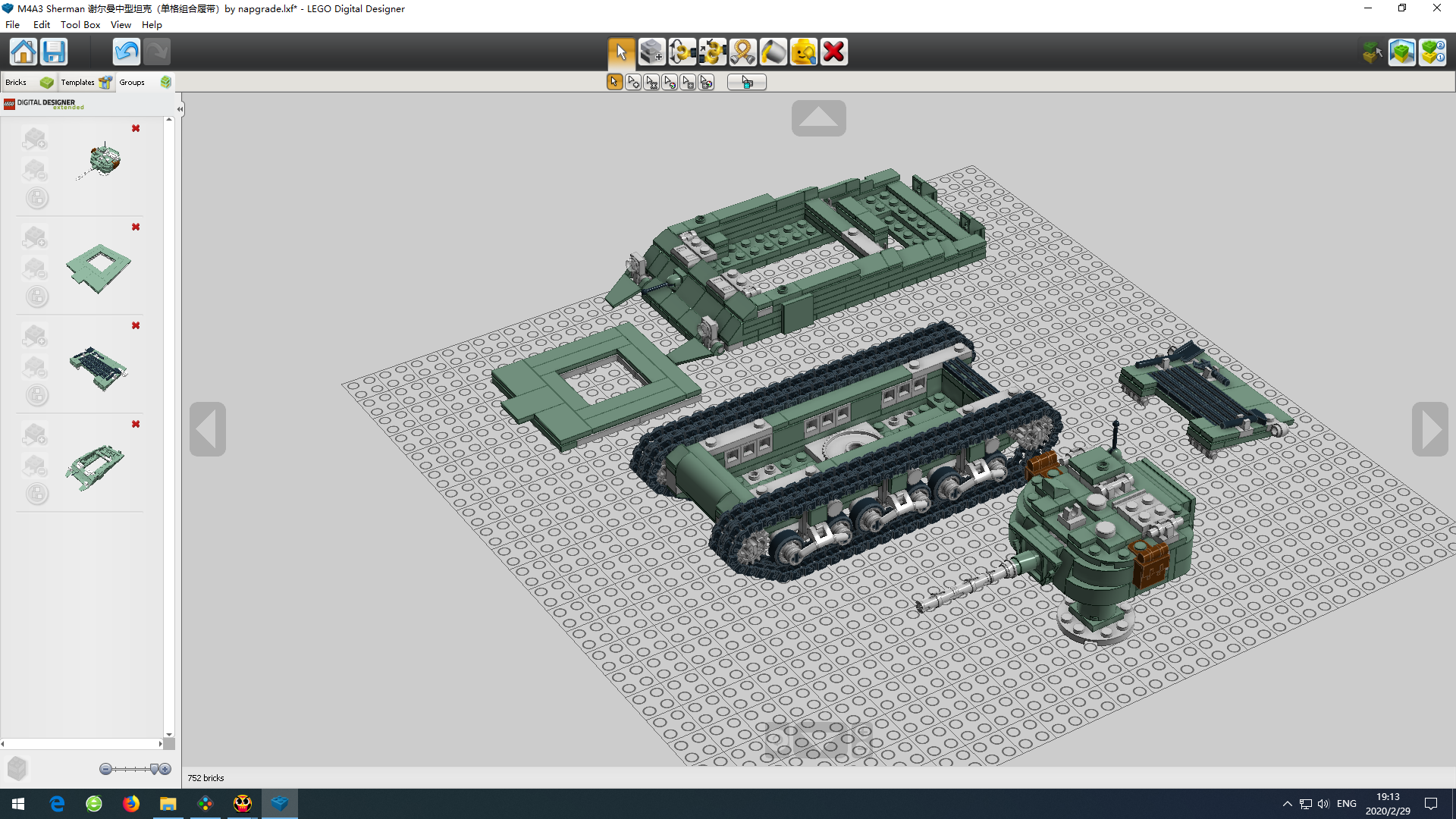The image size is (1456, 819).
Task: Open the Edit menu
Action: pyautogui.click(x=42, y=24)
